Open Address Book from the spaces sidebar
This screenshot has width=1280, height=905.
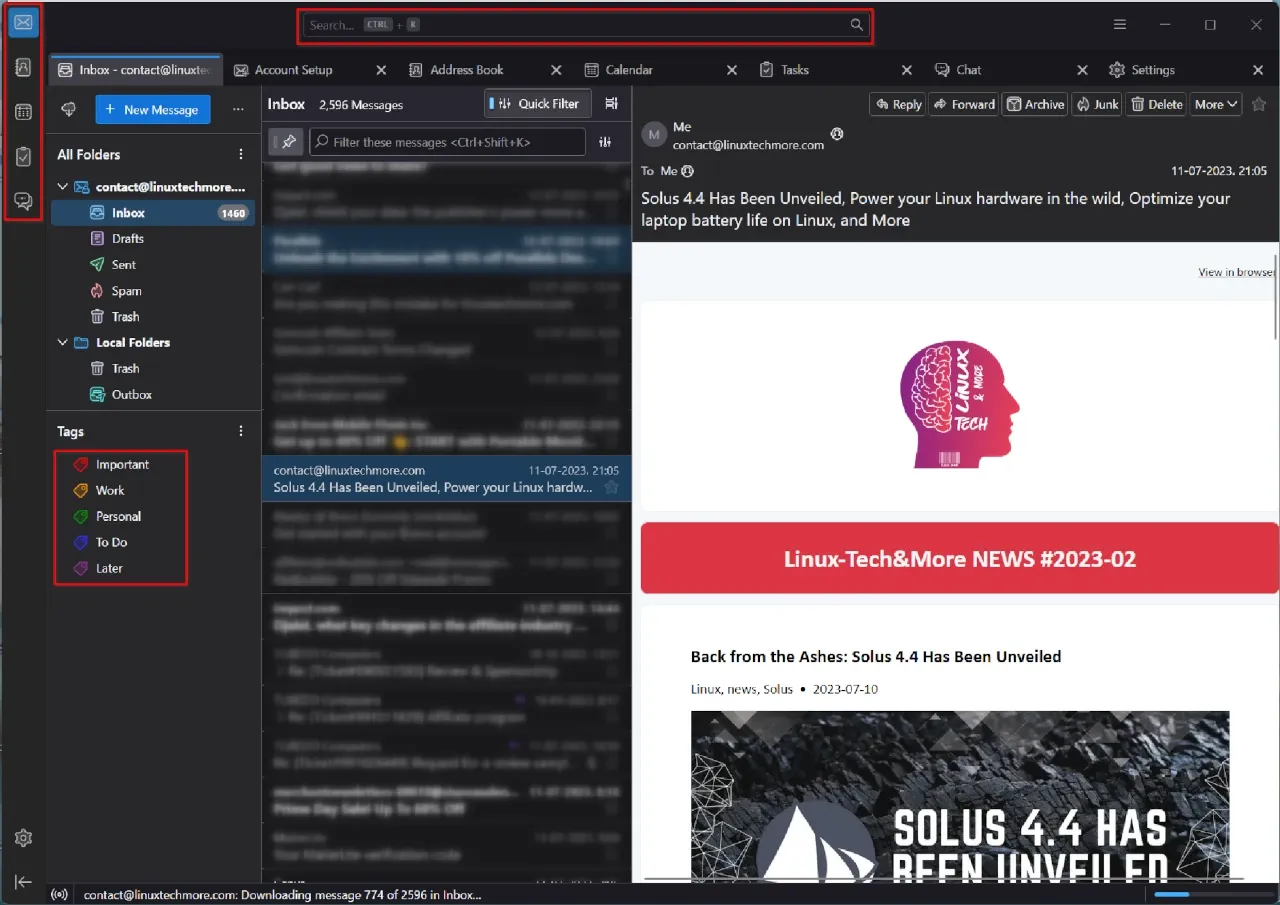pyautogui.click(x=24, y=68)
